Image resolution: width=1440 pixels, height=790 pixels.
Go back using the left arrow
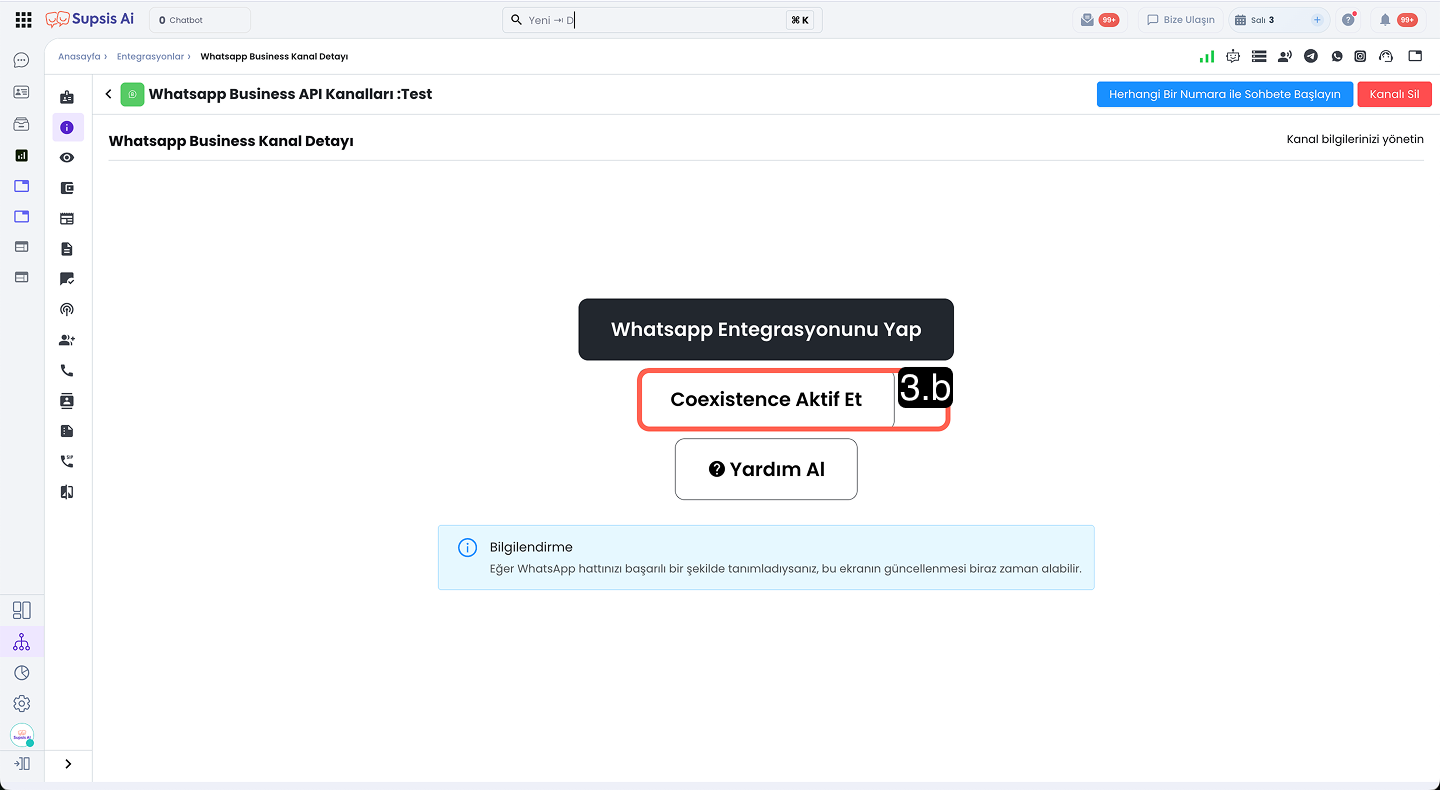click(108, 94)
